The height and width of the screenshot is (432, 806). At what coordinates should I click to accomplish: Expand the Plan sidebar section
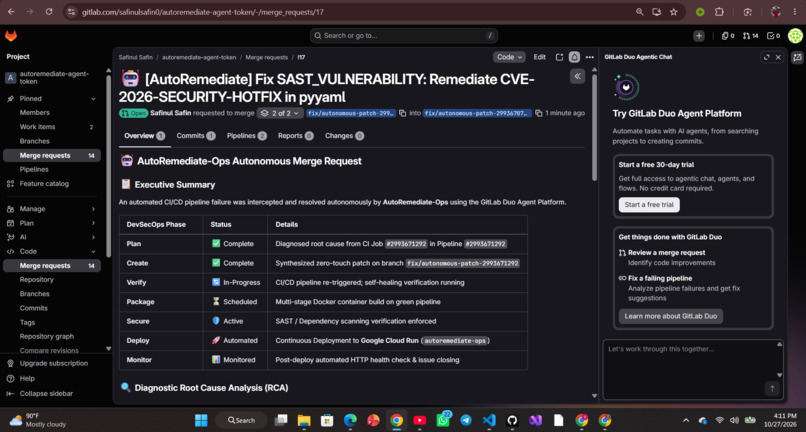coord(94,223)
